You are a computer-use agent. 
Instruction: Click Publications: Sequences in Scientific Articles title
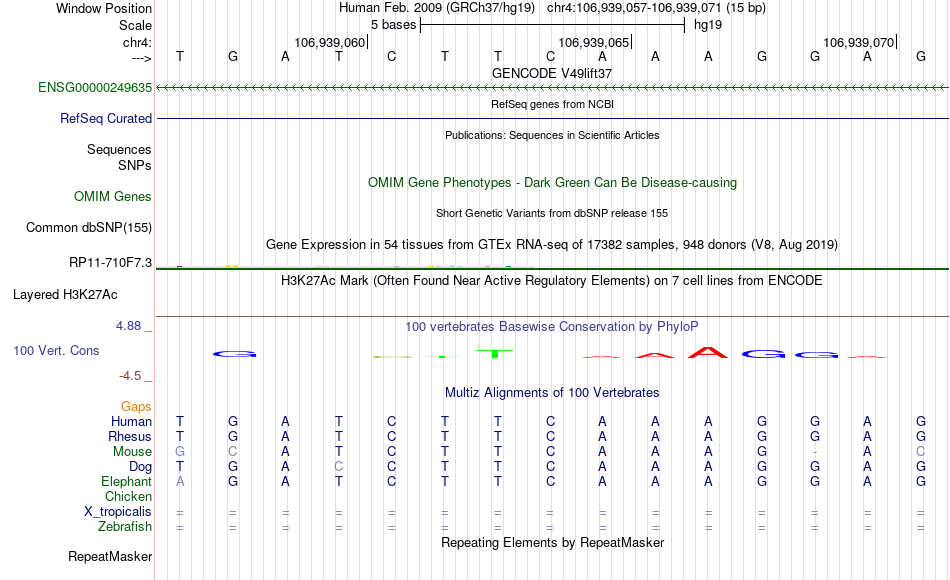552,135
